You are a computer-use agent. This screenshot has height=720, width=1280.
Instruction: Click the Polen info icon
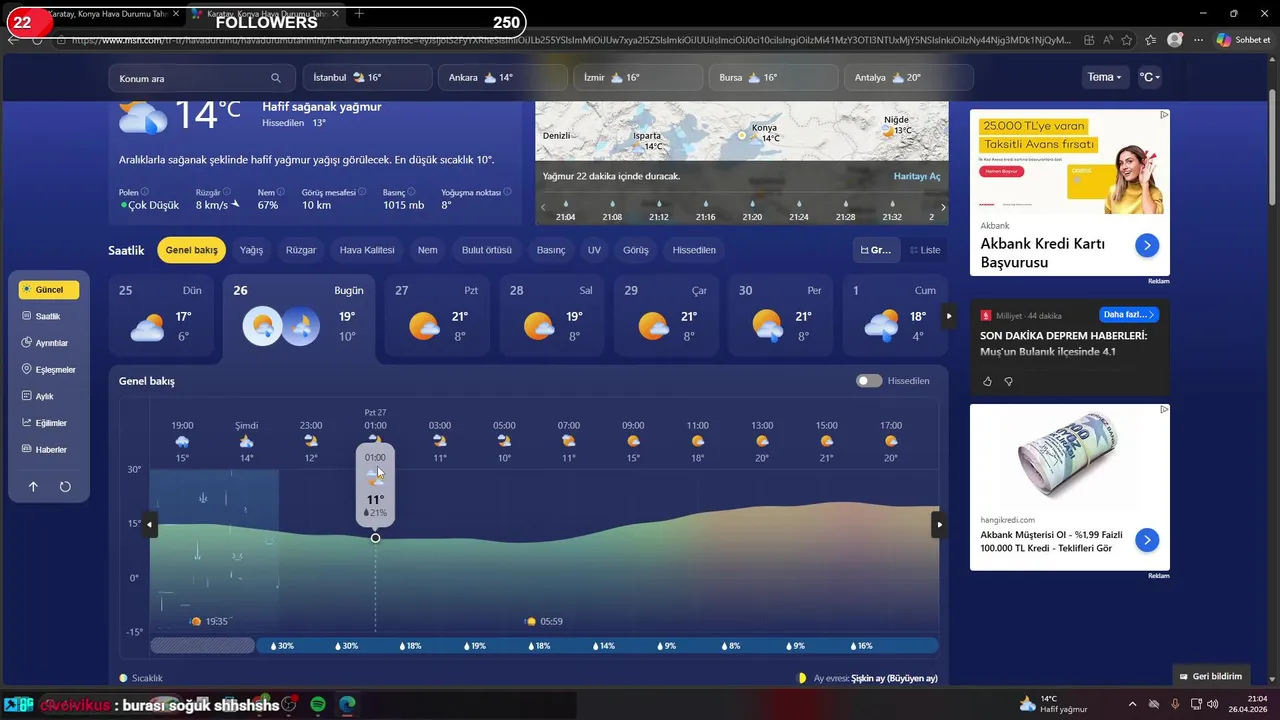pos(145,192)
